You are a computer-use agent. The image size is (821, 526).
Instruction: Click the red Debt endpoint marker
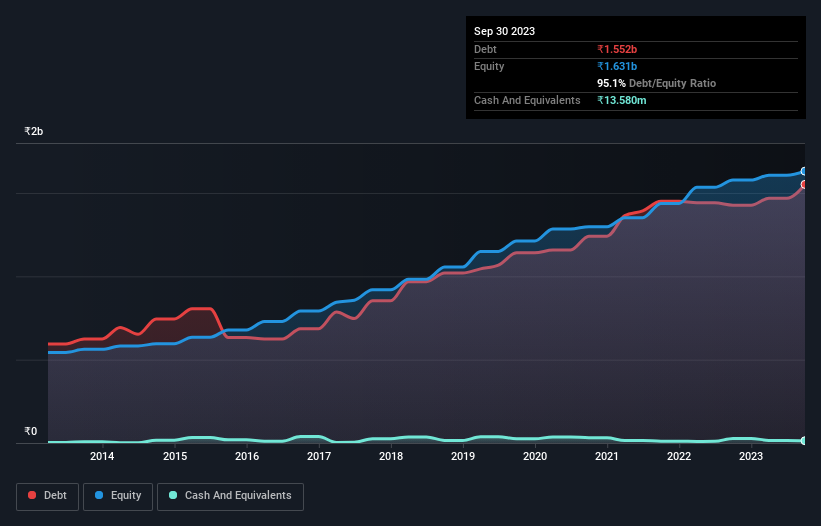(804, 184)
